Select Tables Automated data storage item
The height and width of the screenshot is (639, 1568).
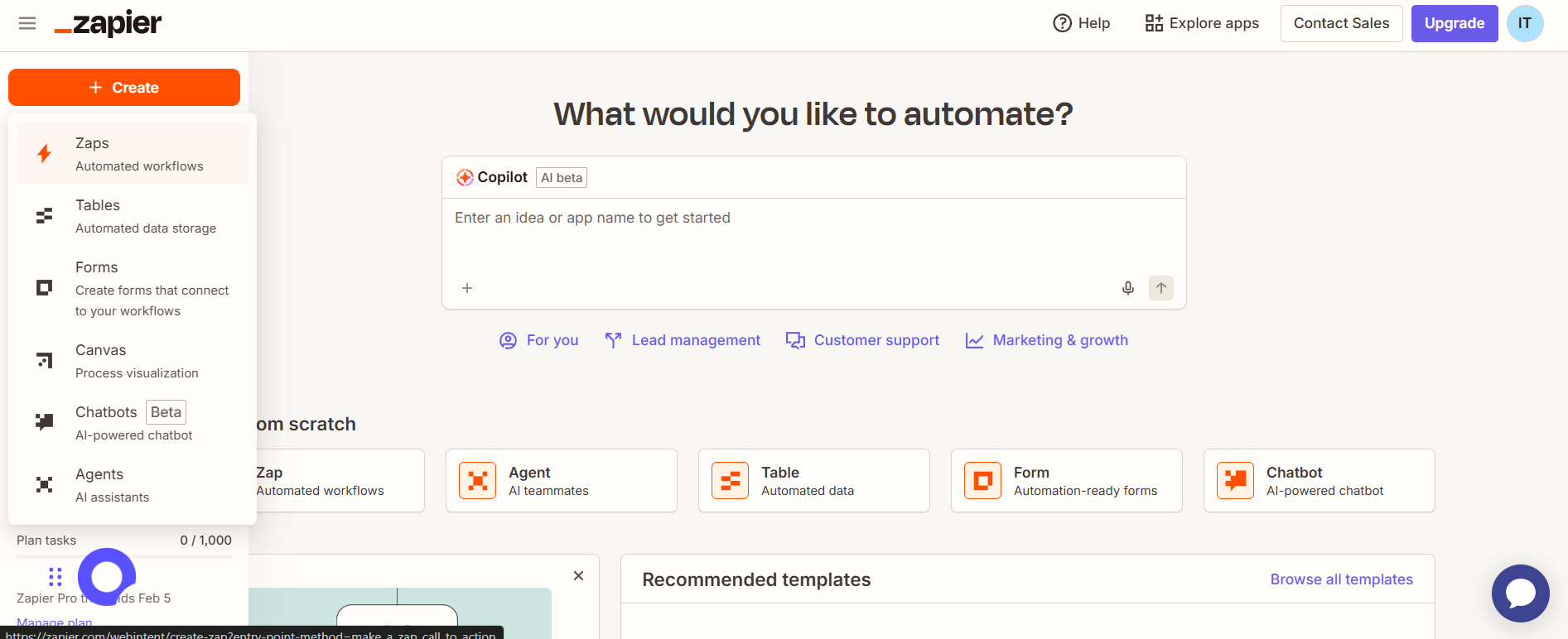point(133,216)
